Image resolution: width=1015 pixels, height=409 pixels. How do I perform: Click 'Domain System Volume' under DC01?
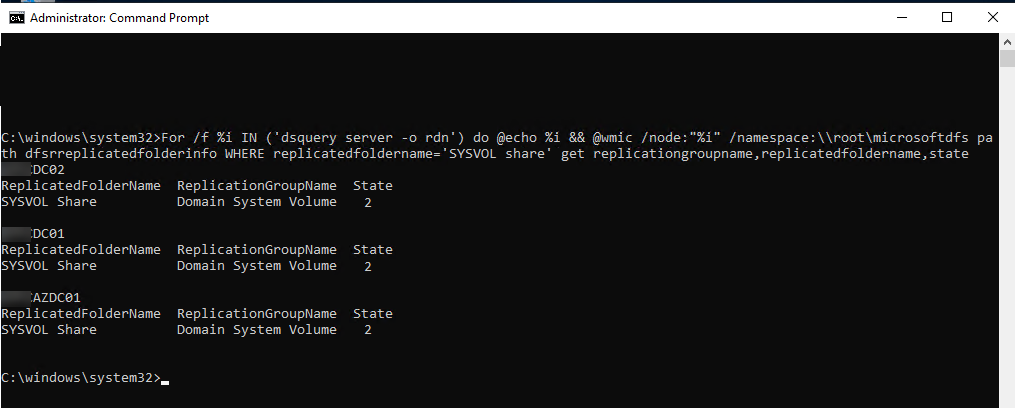coord(257,266)
